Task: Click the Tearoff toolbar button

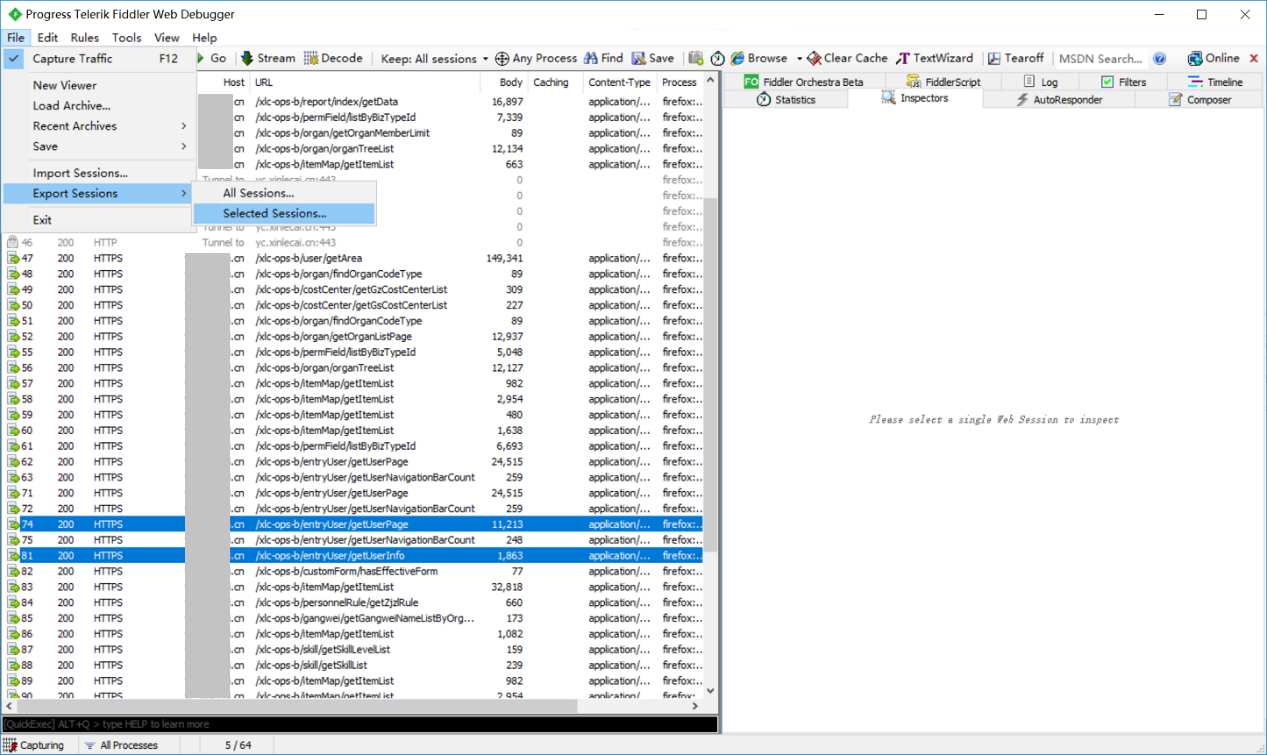Action: [x=1016, y=59]
